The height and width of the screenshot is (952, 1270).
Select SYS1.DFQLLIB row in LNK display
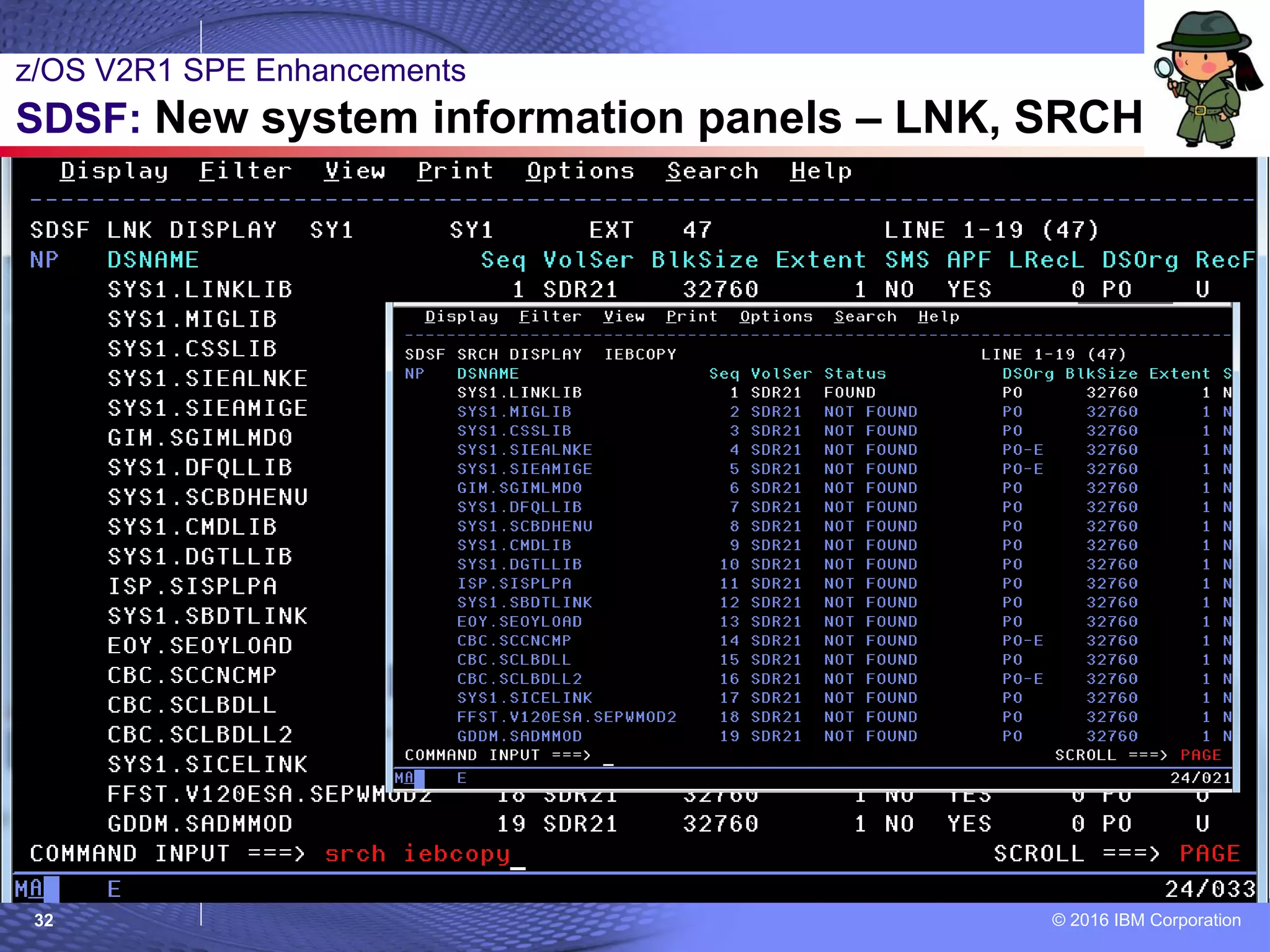pyautogui.click(x=200, y=467)
